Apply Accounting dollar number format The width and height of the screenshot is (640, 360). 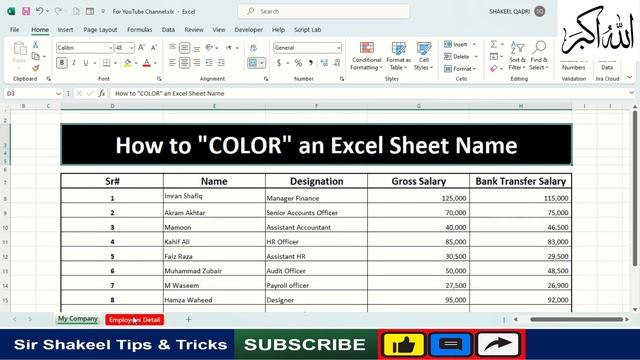point(279,63)
